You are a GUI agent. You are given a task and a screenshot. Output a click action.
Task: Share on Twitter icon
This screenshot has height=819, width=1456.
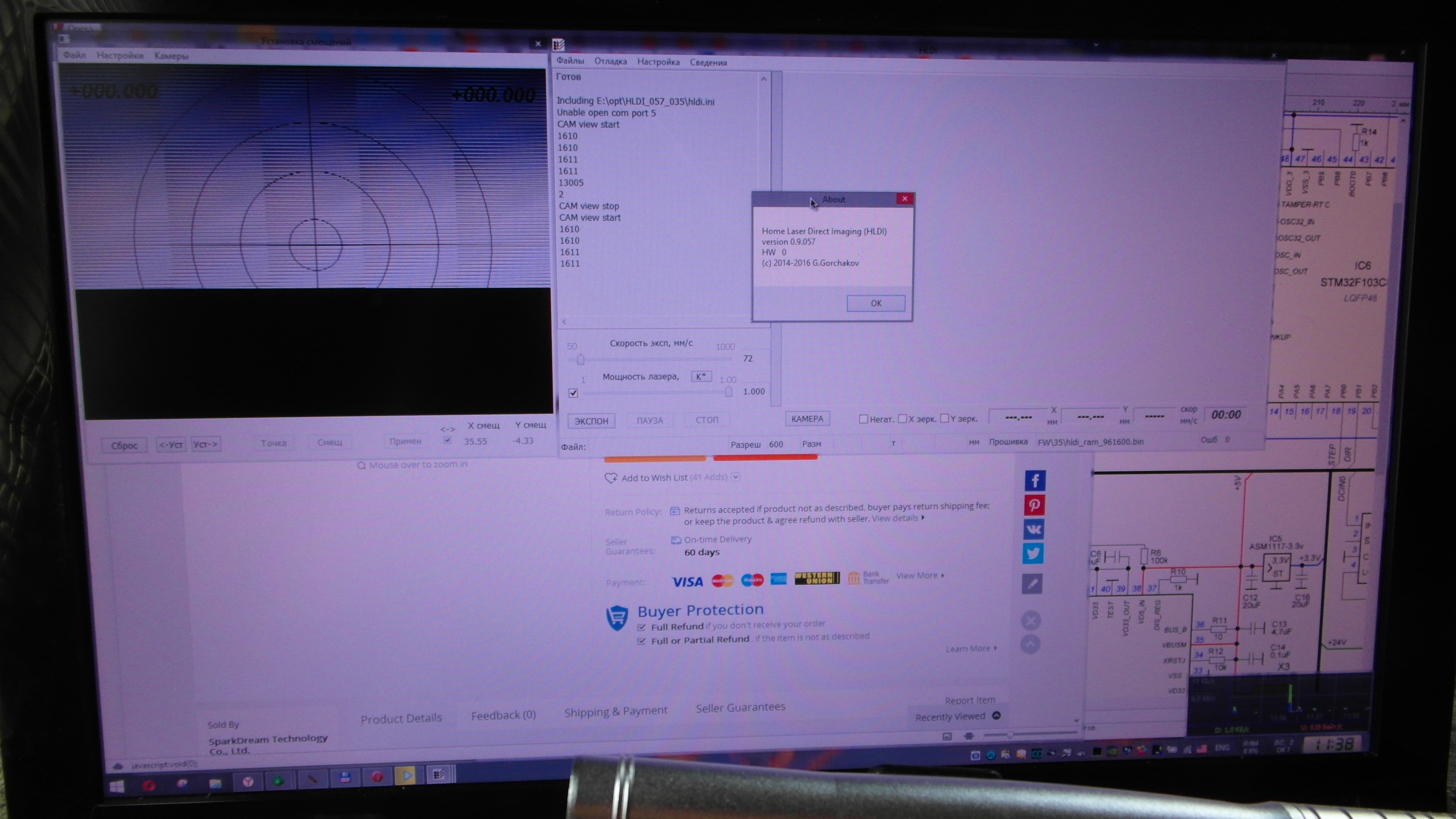[x=1033, y=554]
